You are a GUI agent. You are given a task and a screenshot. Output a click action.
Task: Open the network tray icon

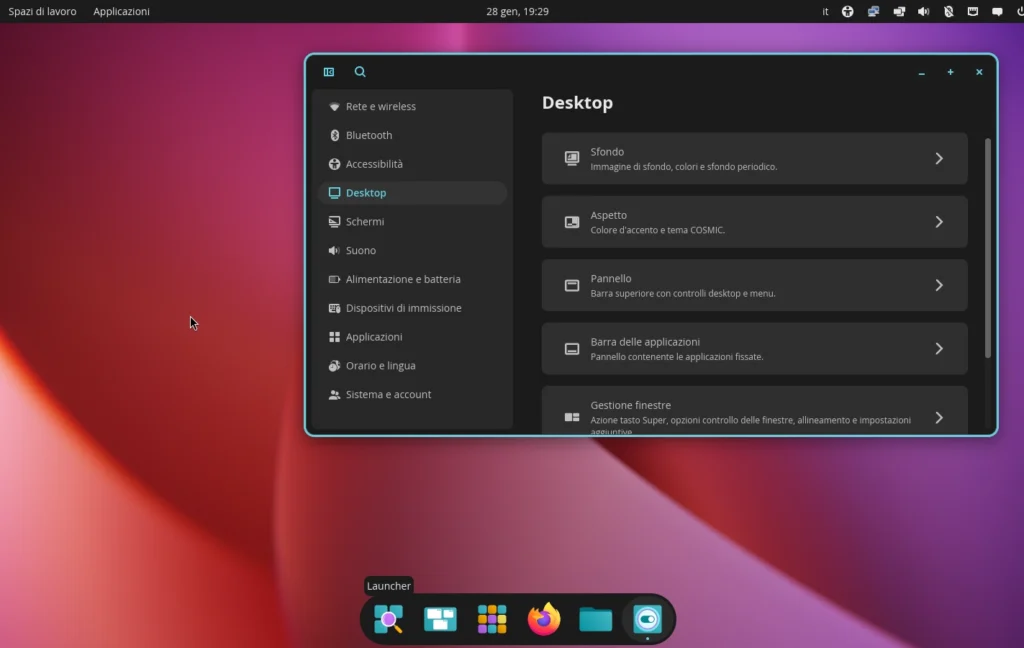point(873,11)
